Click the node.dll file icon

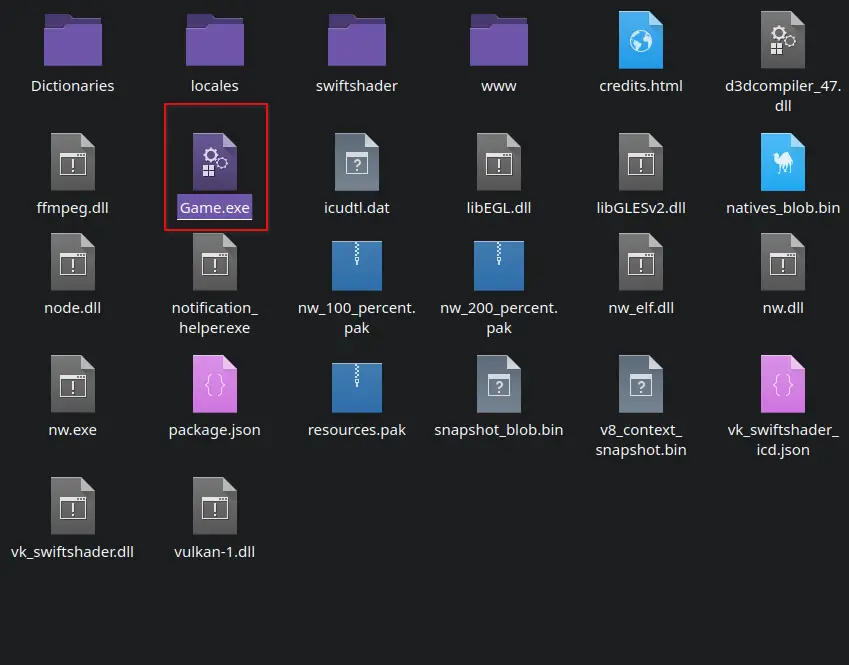point(73,262)
